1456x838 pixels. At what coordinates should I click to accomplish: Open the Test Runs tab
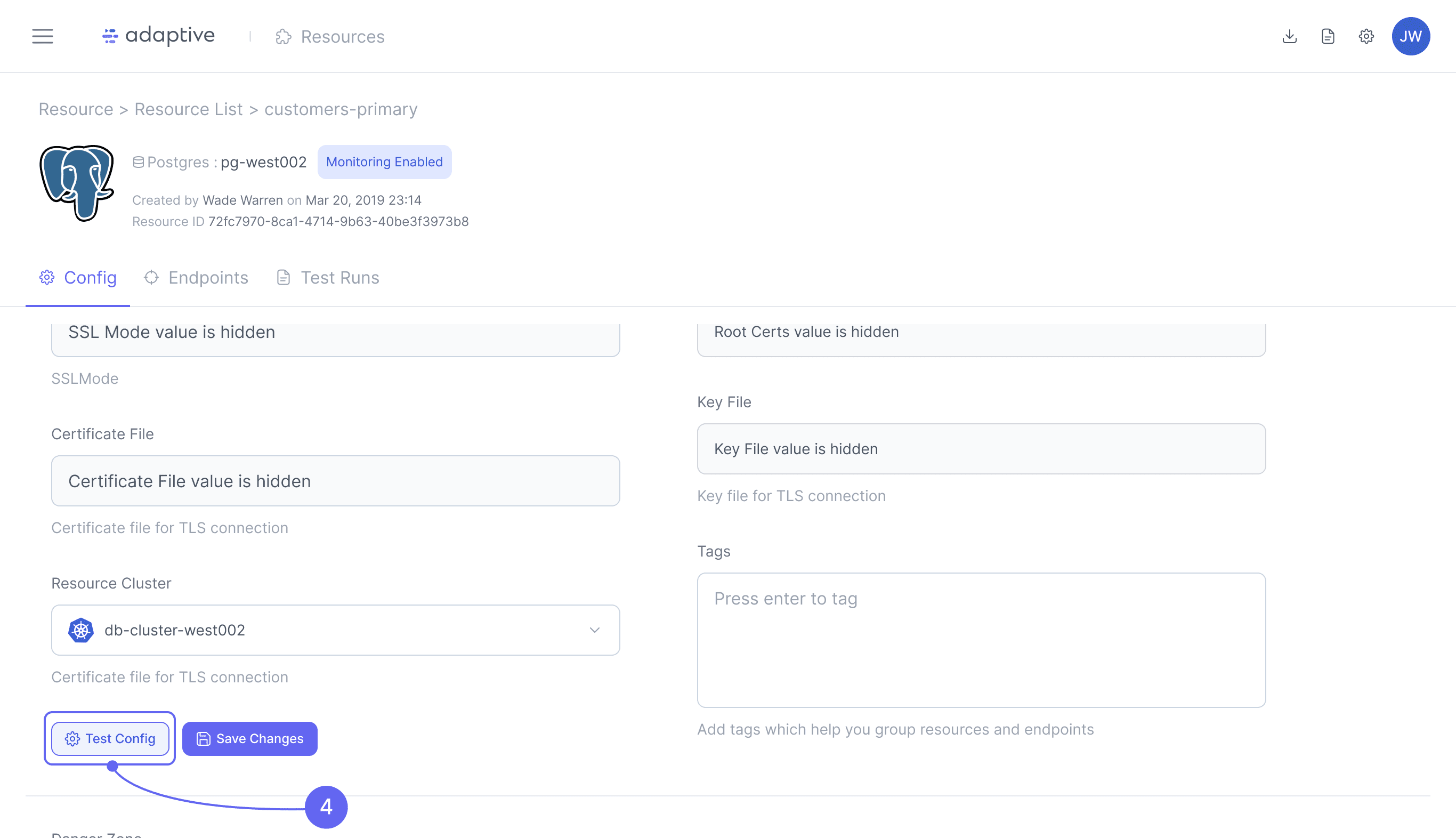point(328,277)
